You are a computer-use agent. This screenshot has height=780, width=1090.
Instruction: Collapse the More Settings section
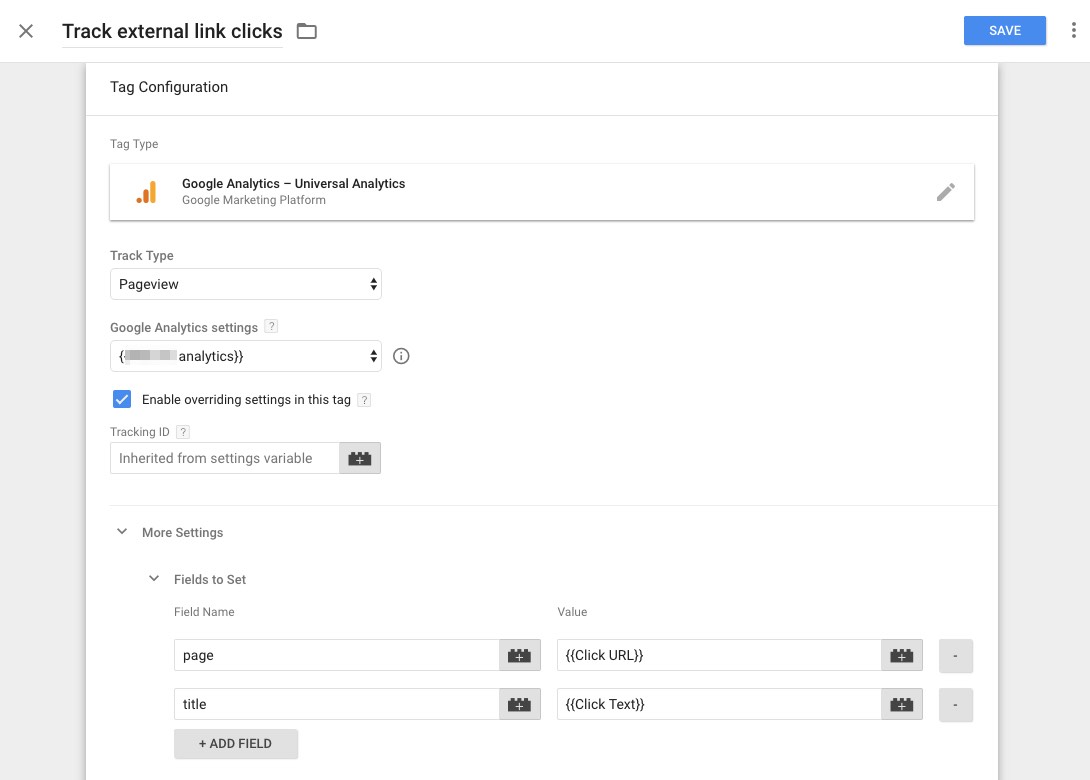pyautogui.click(x=122, y=532)
